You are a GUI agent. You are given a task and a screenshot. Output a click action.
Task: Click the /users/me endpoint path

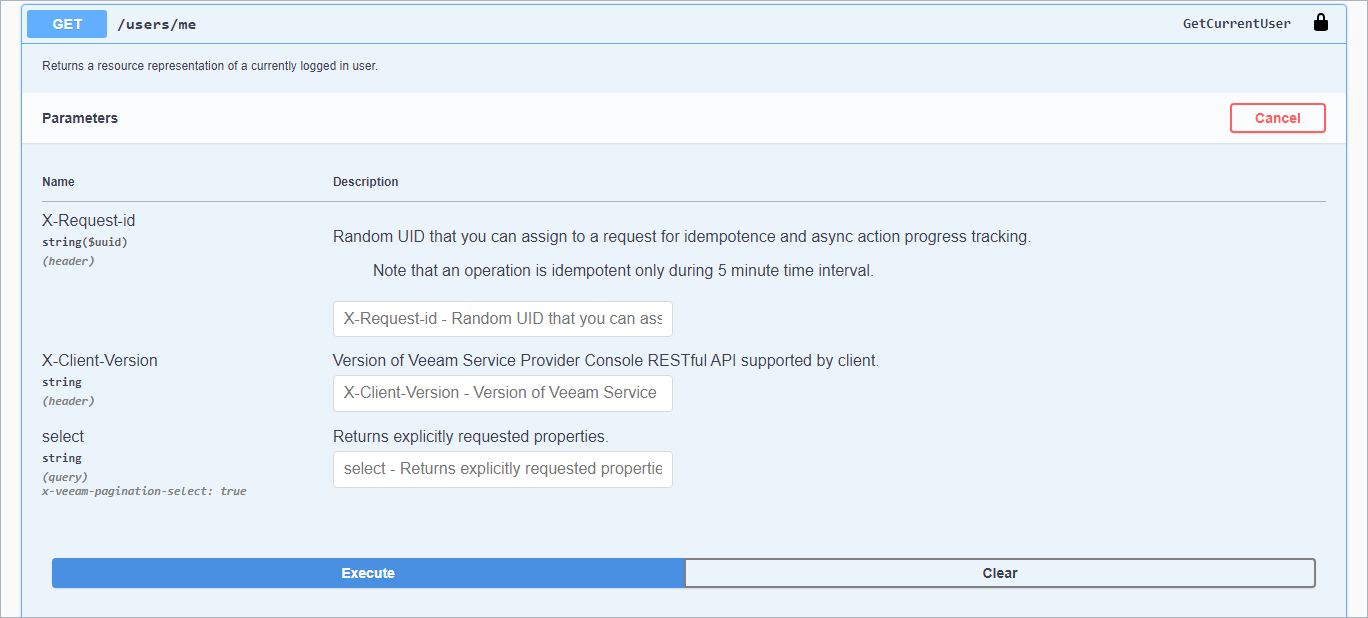pos(157,24)
